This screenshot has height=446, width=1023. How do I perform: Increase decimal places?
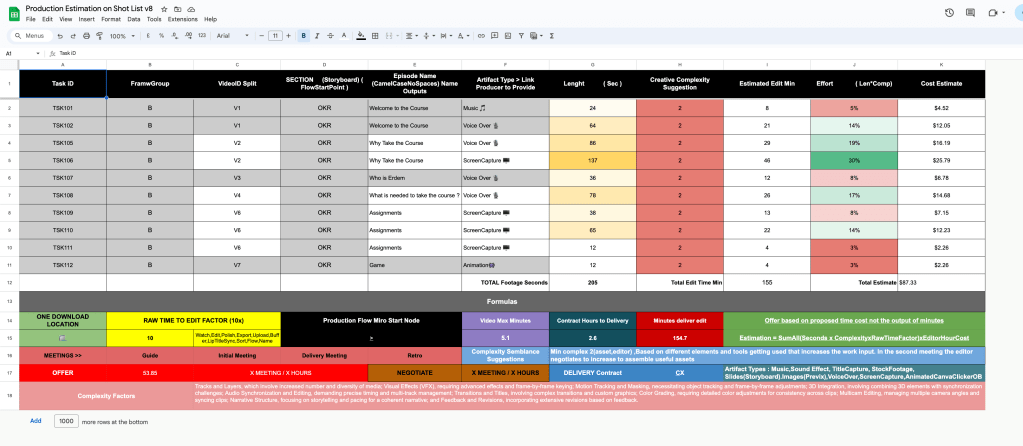pos(187,36)
